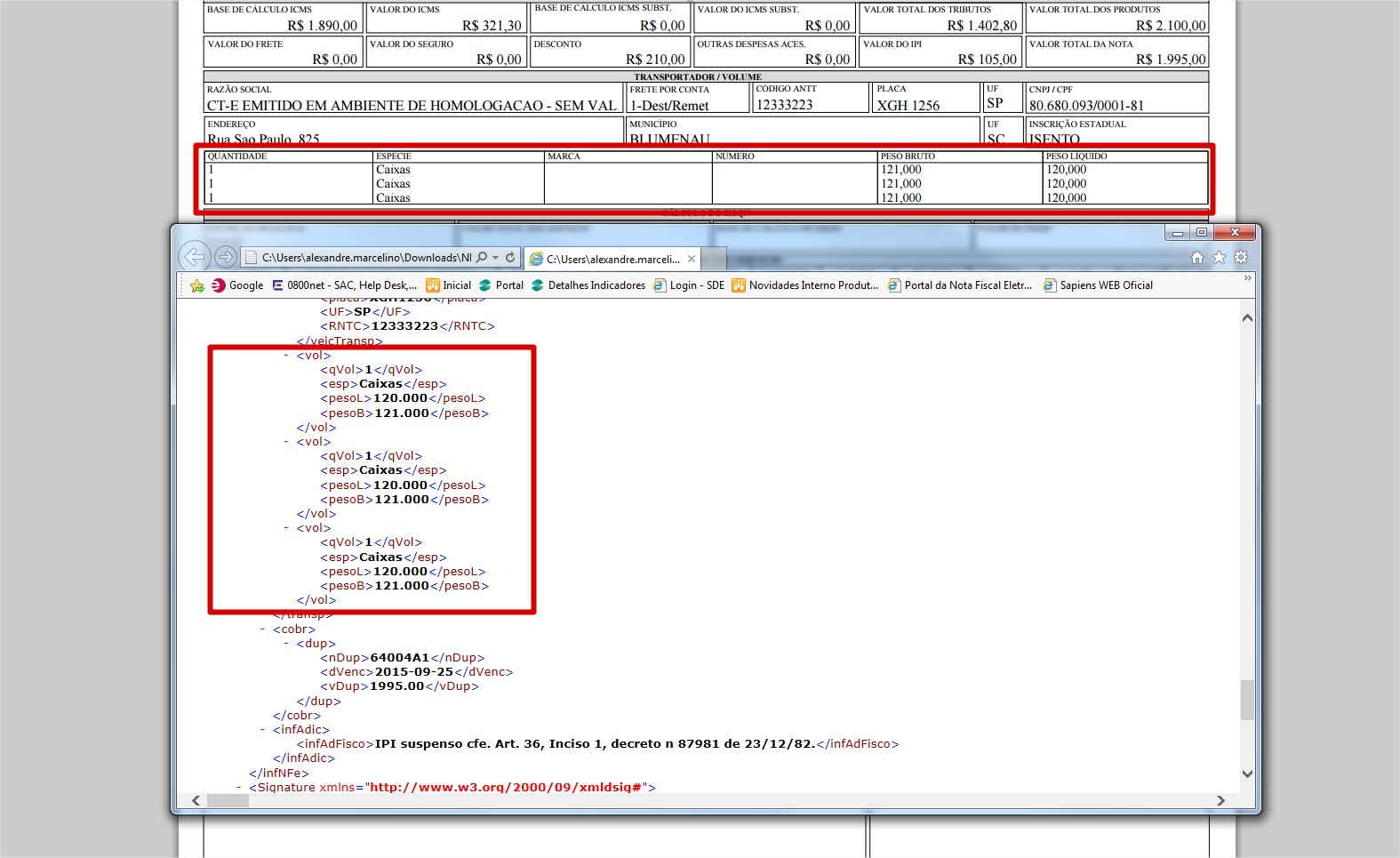The image size is (1400, 858).
Task: Click Add to Favorites bar star icon
Action: point(196,285)
